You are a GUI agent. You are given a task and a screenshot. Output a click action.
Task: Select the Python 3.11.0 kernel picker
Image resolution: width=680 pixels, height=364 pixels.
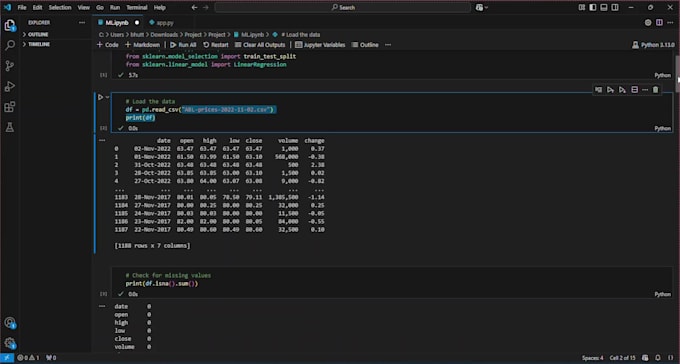point(654,45)
